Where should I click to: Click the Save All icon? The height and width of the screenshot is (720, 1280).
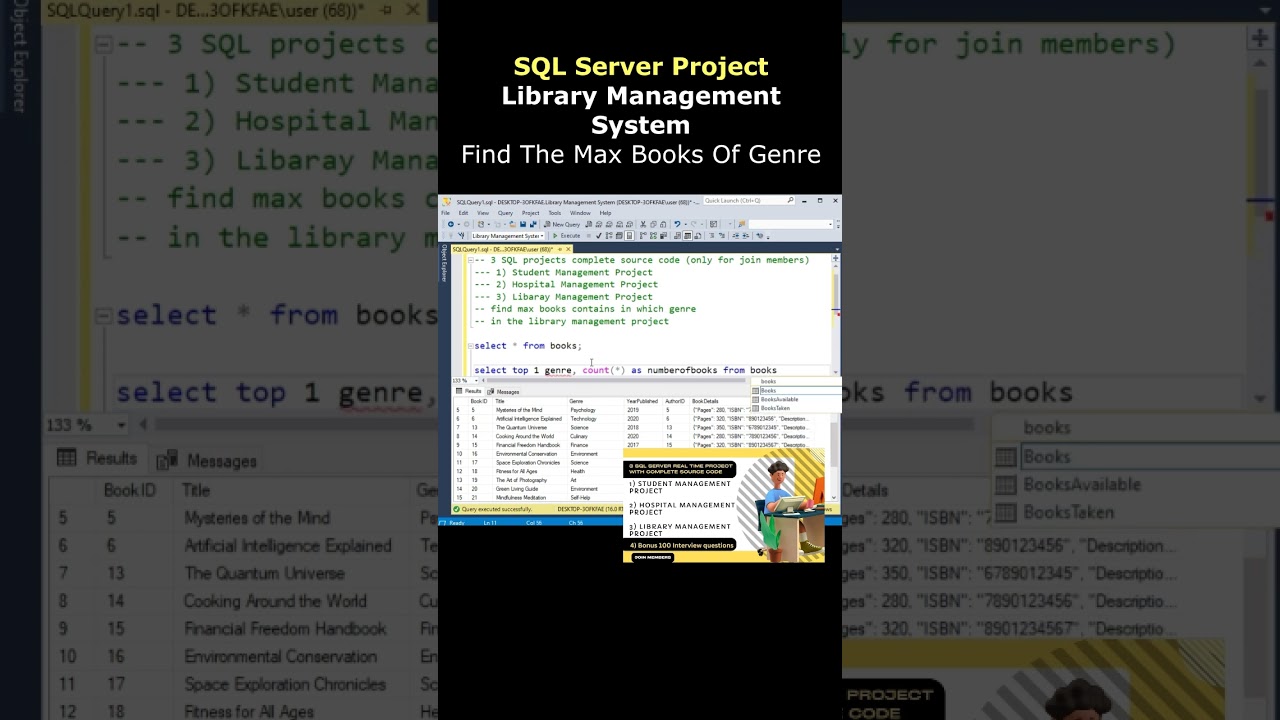tap(533, 224)
